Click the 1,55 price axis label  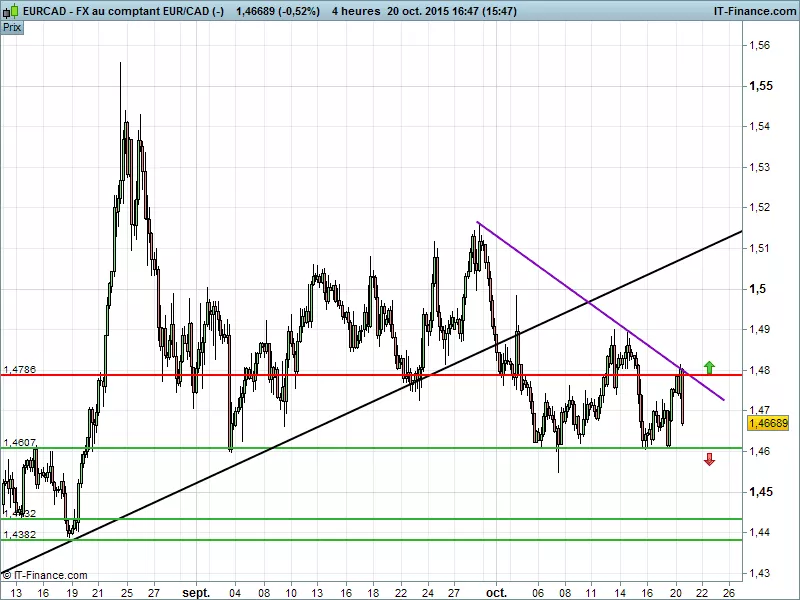point(761,86)
